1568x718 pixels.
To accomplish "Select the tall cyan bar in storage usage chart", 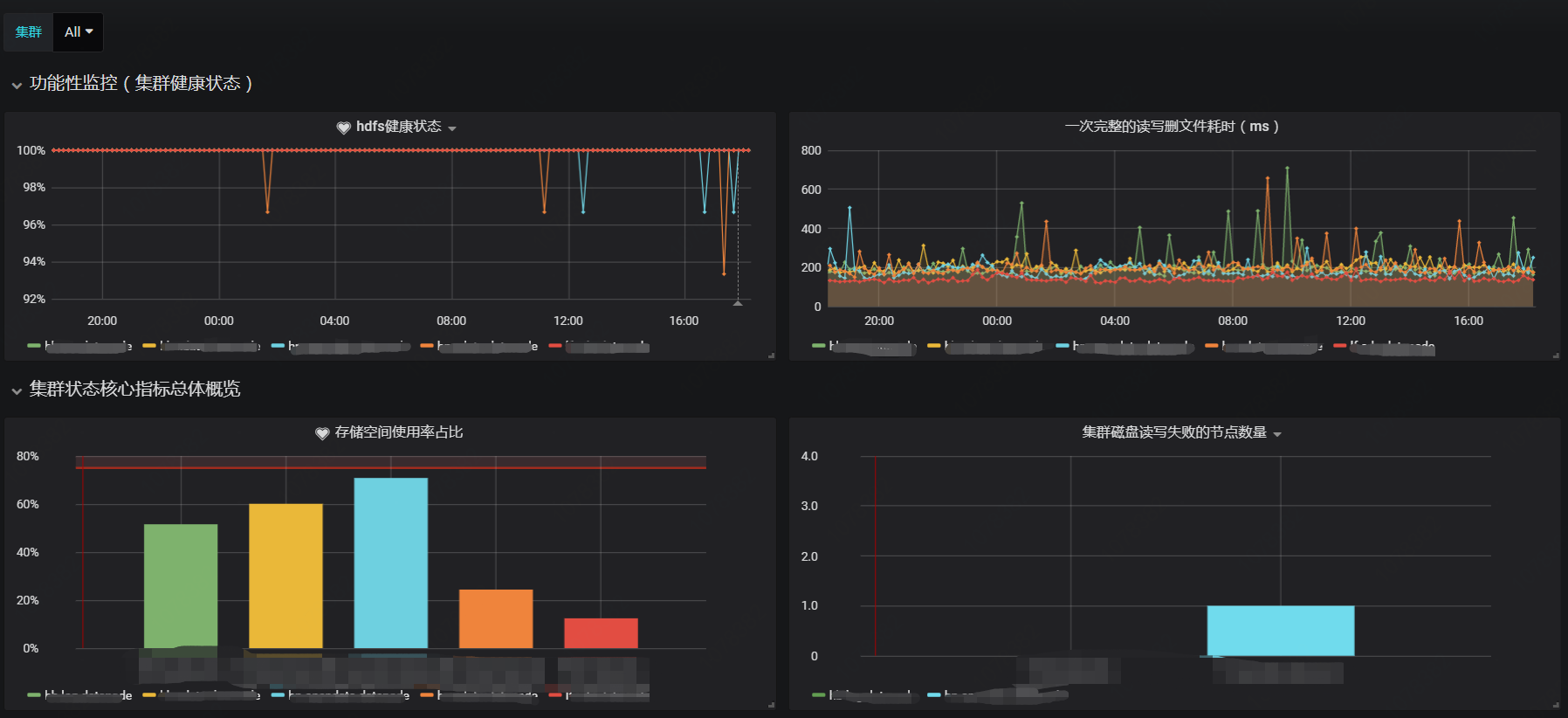I will [391, 563].
